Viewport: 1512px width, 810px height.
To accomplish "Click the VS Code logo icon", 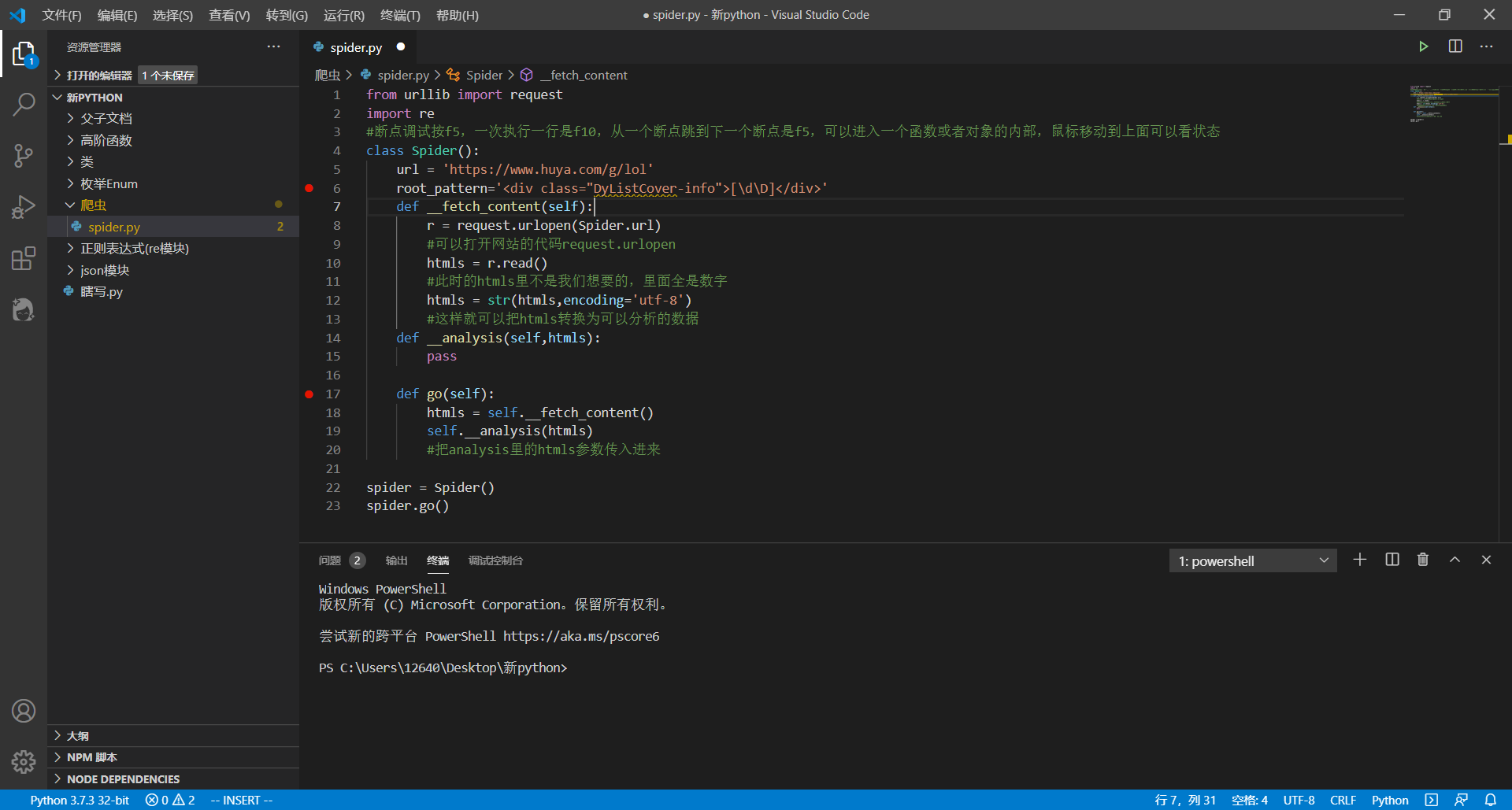I will click(x=17, y=15).
